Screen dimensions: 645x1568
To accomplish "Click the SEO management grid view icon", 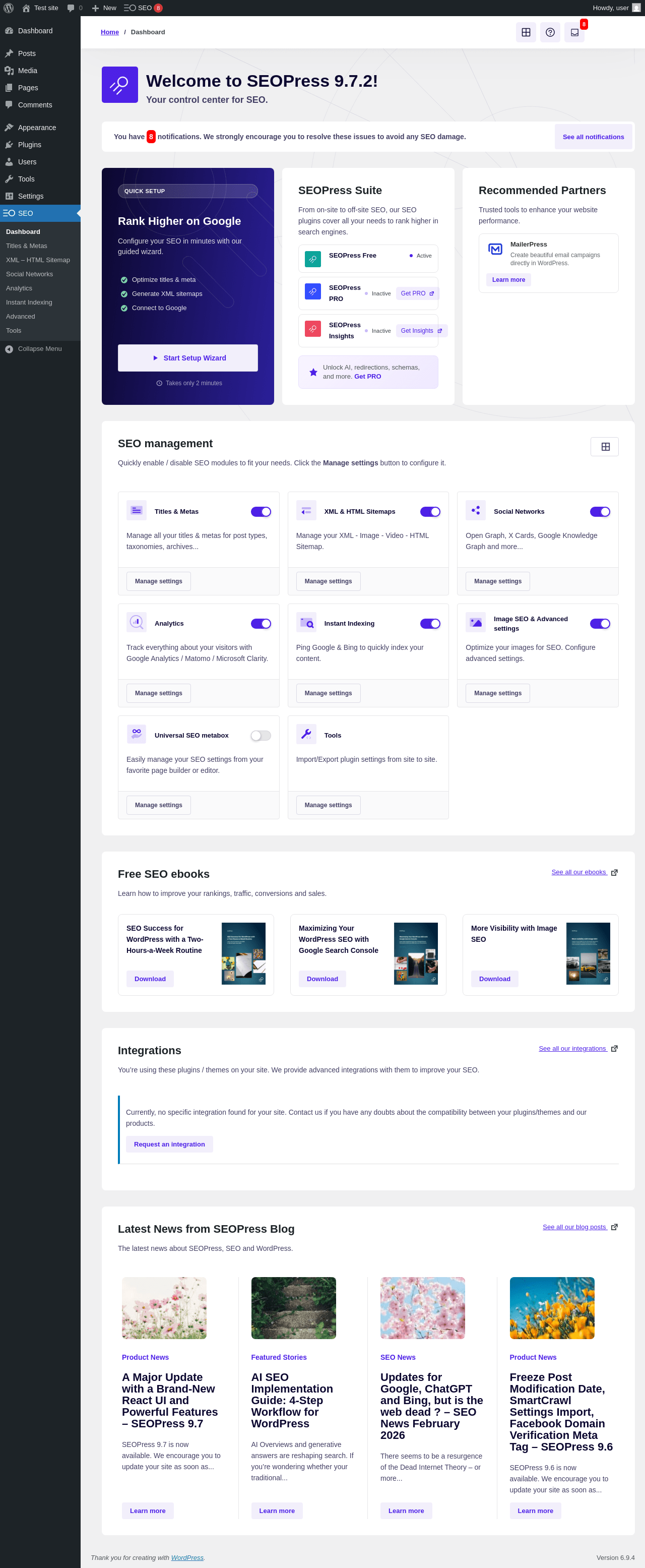I will point(605,447).
